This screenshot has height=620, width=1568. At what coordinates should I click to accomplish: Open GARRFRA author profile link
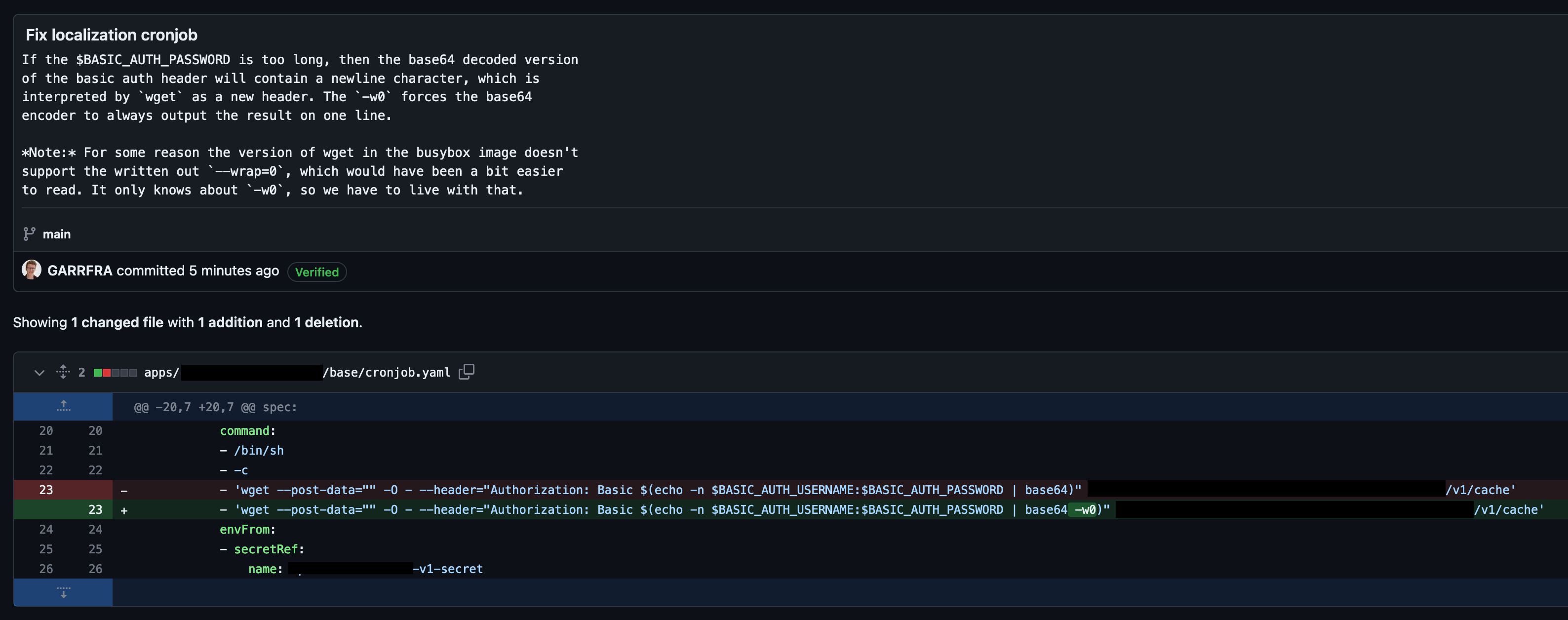[x=80, y=271]
